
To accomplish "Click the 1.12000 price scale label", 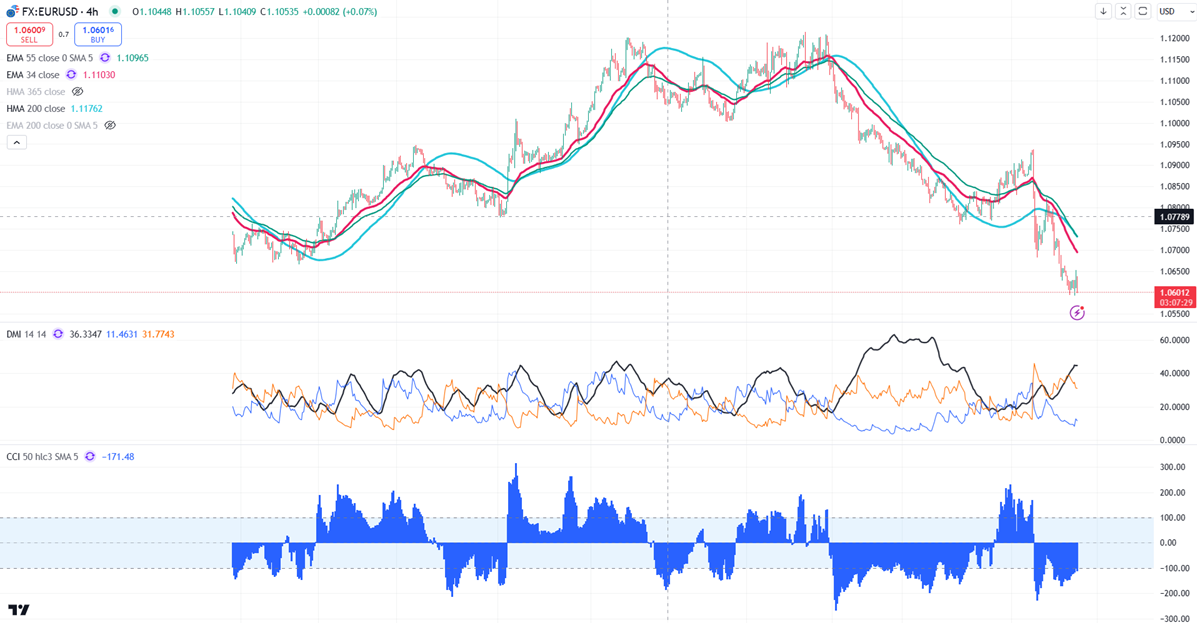I will pos(1174,38).
